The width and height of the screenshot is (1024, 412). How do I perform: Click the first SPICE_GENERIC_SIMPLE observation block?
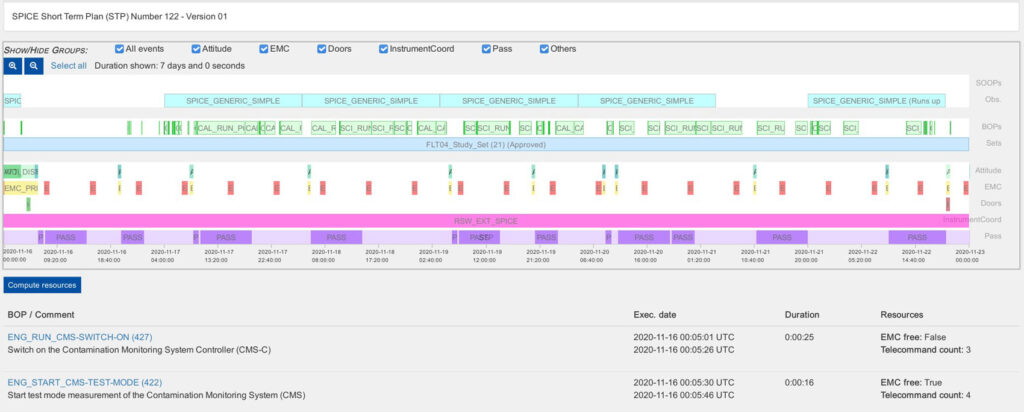[x=232, y=101]
